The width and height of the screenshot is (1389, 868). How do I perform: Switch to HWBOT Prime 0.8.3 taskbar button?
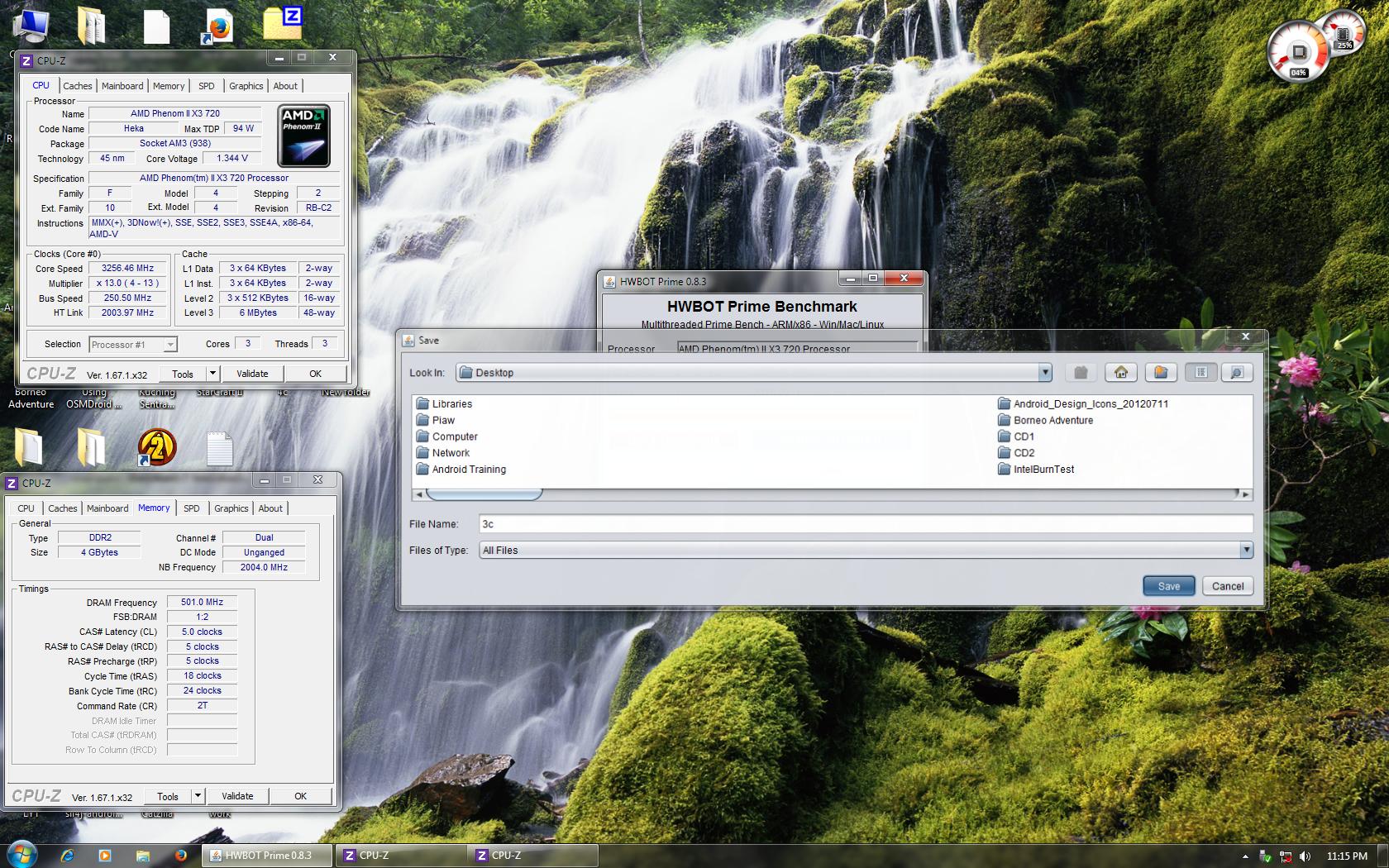(x=267, y=856)
